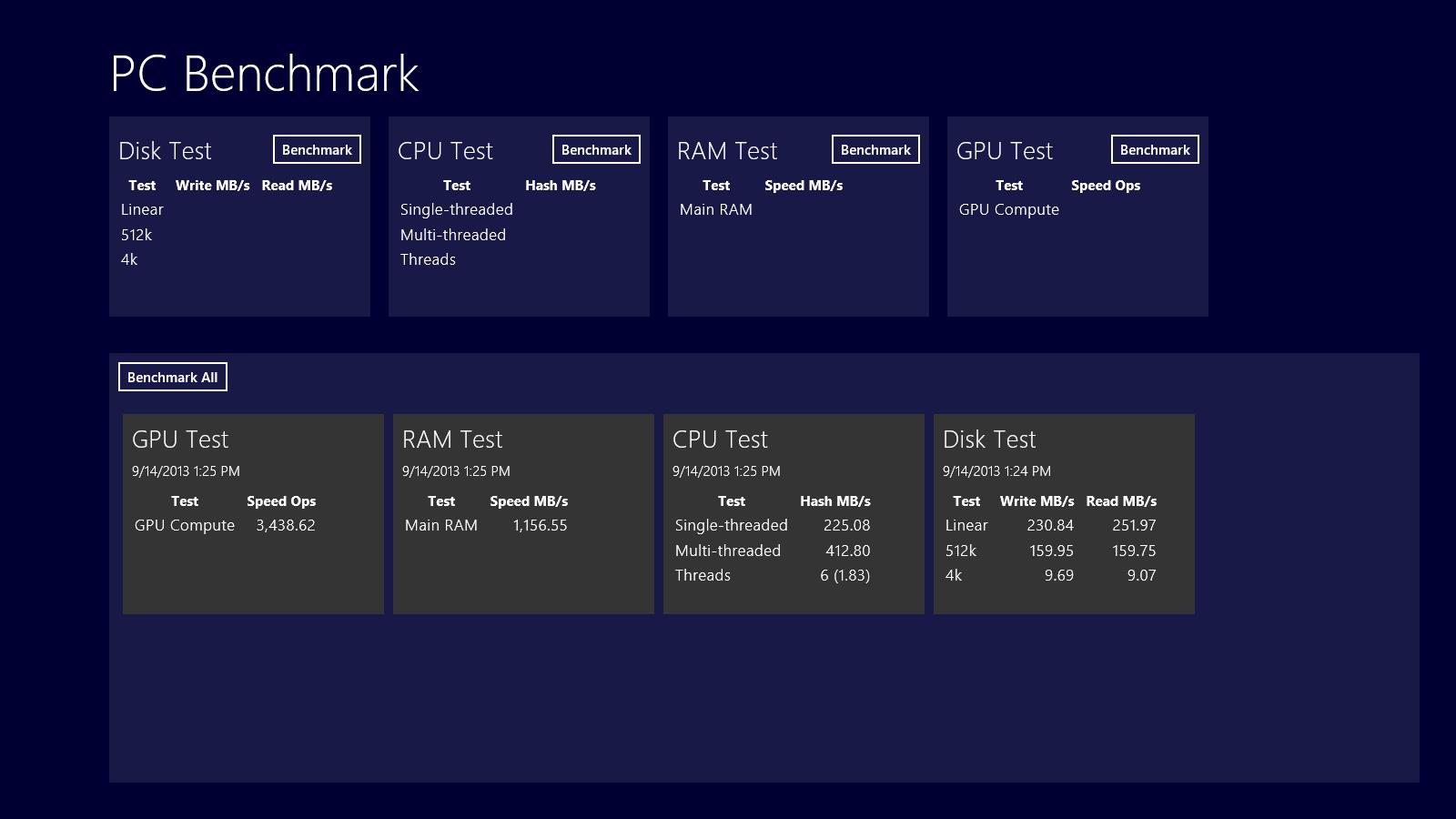Click the top RAM Test panel title
The width and height of the screenshot is (1456, 819).
pyautogui.click(x=727, y=151)
